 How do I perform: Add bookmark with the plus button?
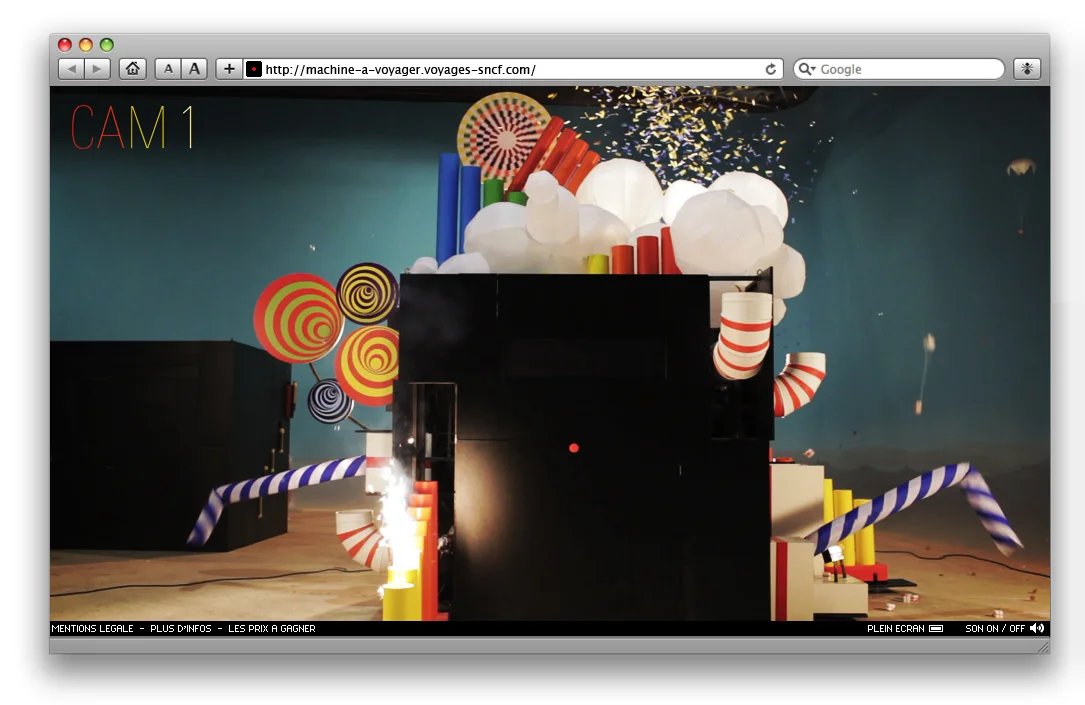pyautogui.click(x=229, y=69)
